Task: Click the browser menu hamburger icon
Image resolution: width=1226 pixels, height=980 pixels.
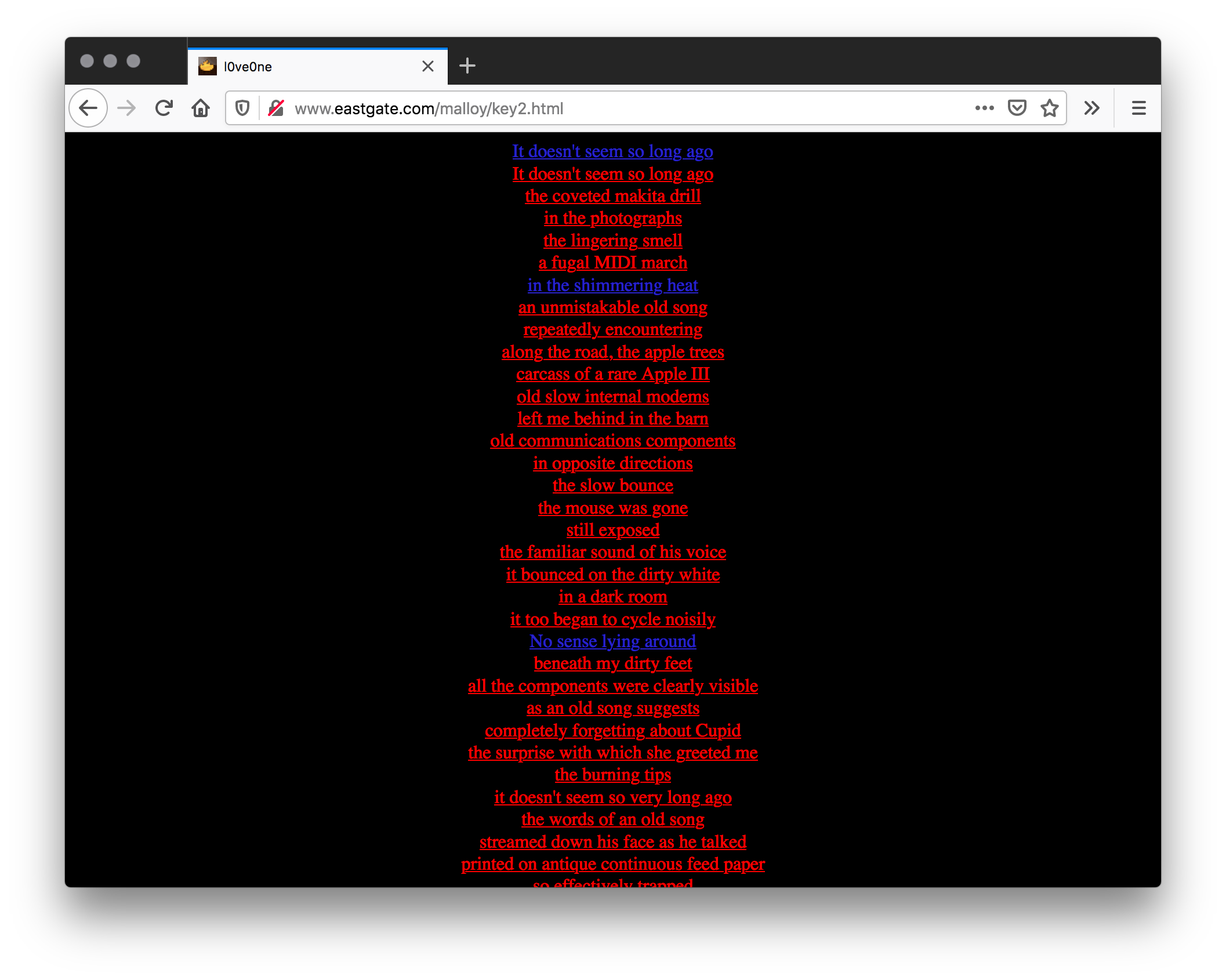Action: (1138, 108)
